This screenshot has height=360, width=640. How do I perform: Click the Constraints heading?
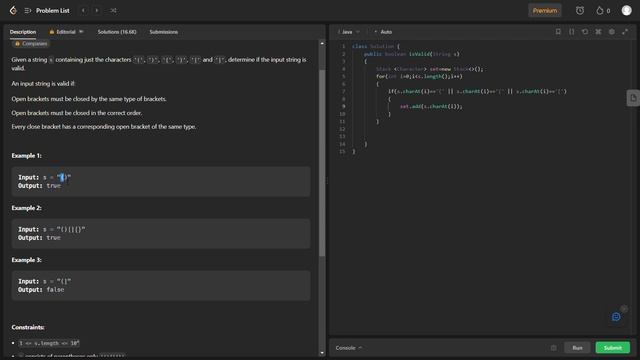(28, 327)
